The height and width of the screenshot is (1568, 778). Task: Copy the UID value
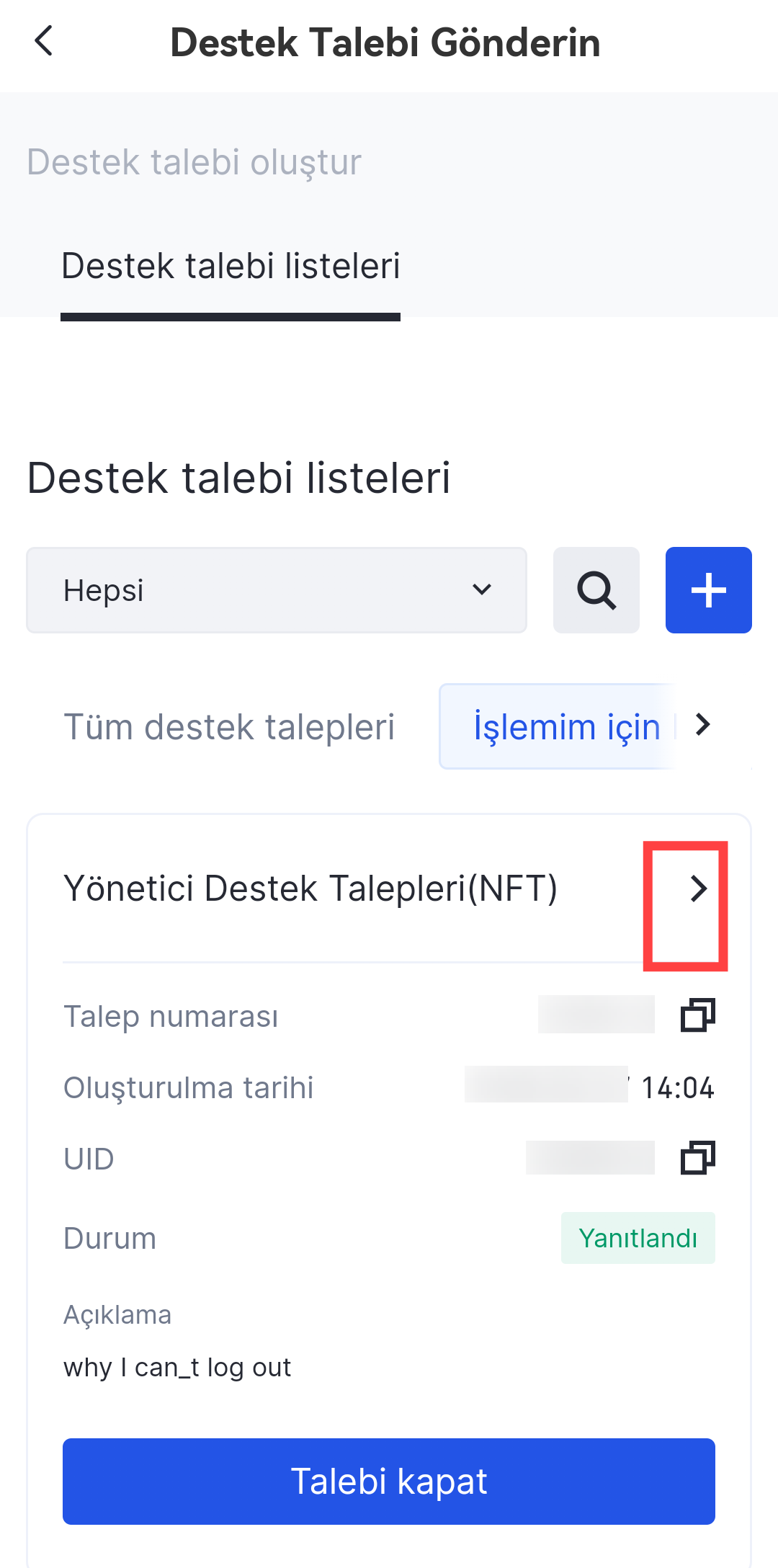(697, 1158)
